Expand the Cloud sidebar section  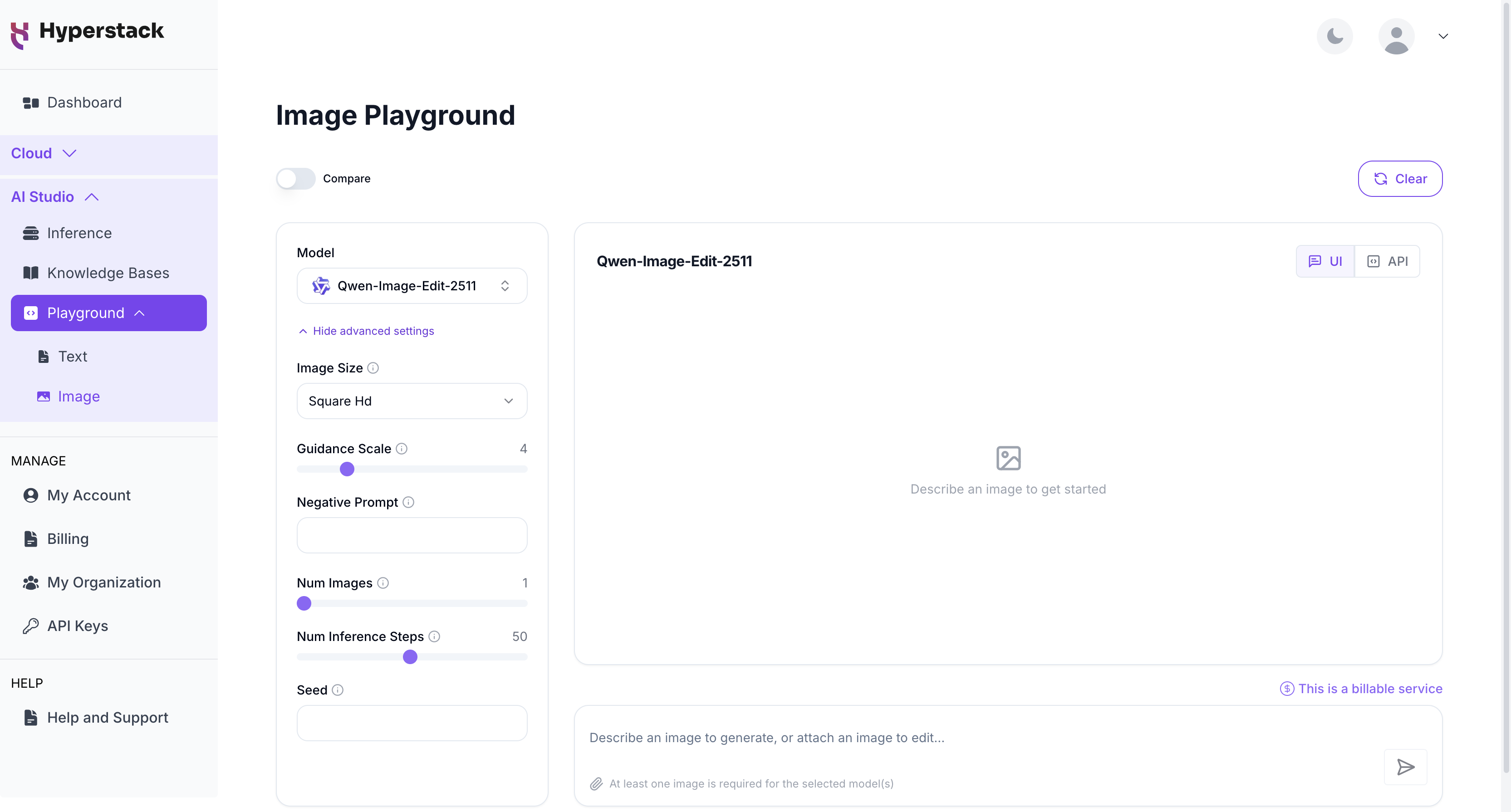click(x=108, y=154)
